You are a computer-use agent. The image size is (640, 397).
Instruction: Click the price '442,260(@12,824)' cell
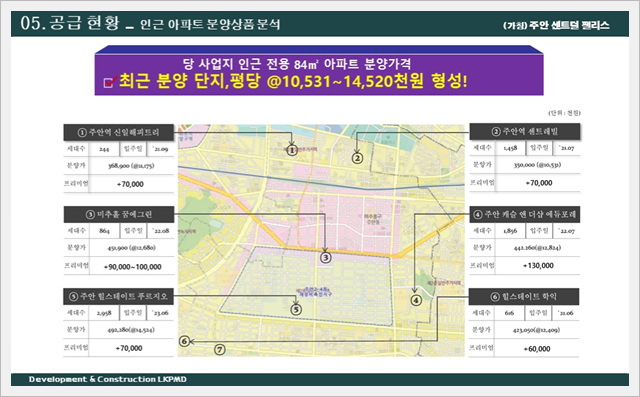(x=537, y=248)
